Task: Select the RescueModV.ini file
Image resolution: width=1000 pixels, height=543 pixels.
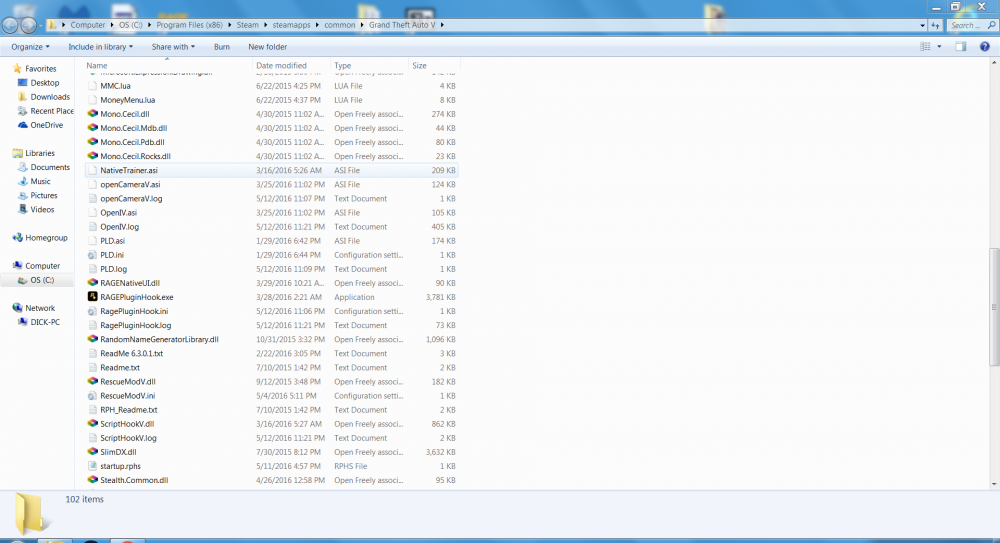Action: (272, 396)
